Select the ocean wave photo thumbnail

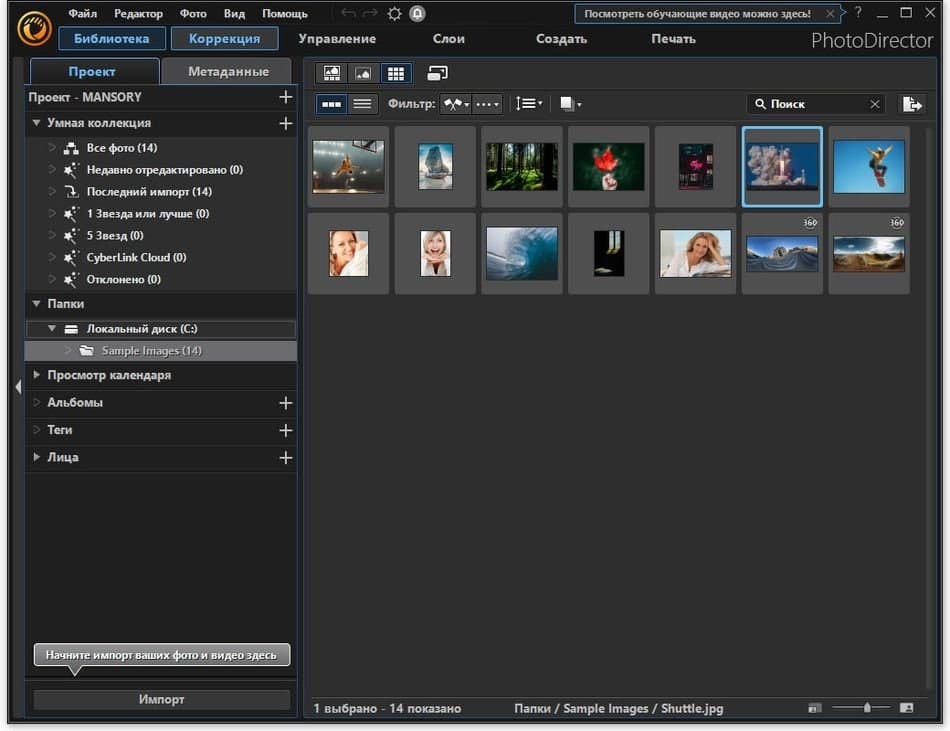pos(522,253)
